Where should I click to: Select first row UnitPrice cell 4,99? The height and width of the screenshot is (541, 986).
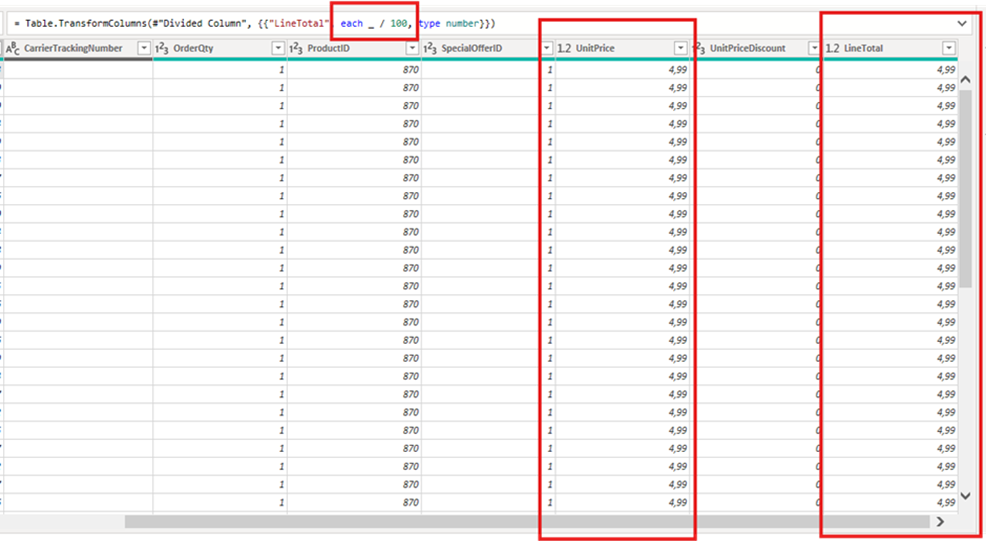coord(623,70)
